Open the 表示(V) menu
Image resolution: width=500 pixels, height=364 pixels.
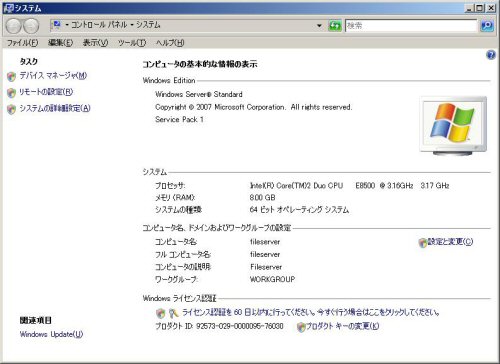pos(95,43)
